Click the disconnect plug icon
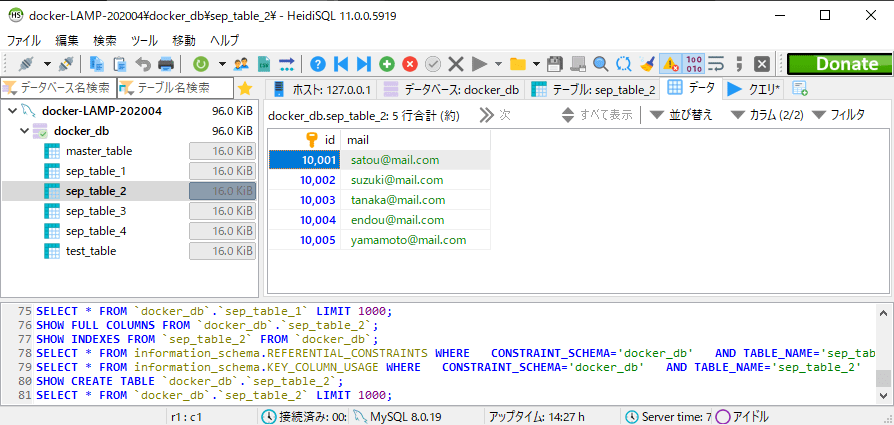Screen dimensions: 894x425 point(66,64)
